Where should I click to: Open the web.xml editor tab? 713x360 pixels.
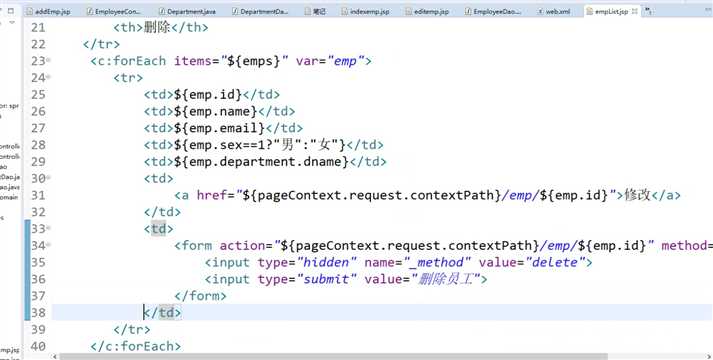(554, 11)
